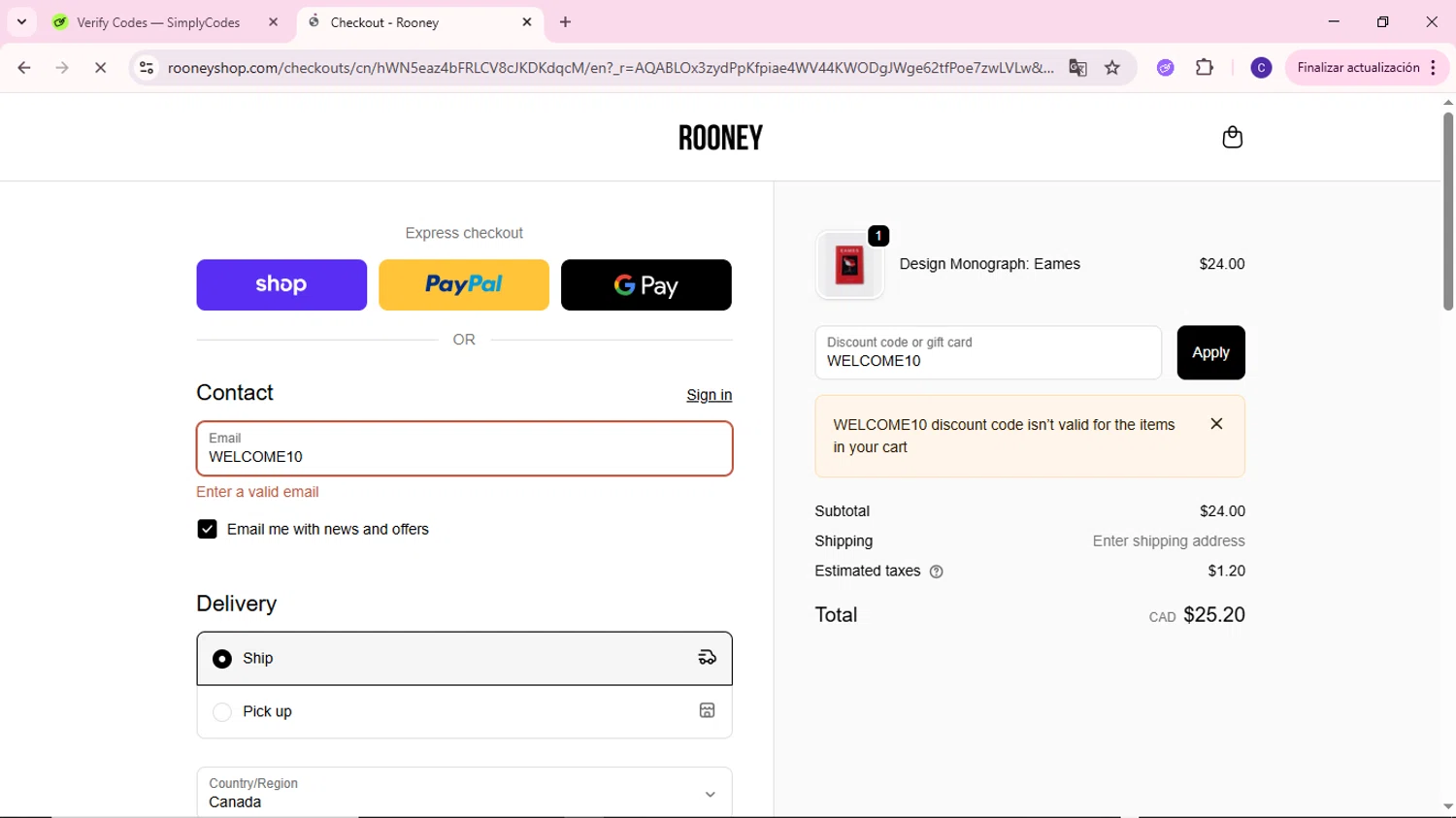Click the 'Enter shipping address' text
1456x818 pixels.
(x=1169, y=541)
